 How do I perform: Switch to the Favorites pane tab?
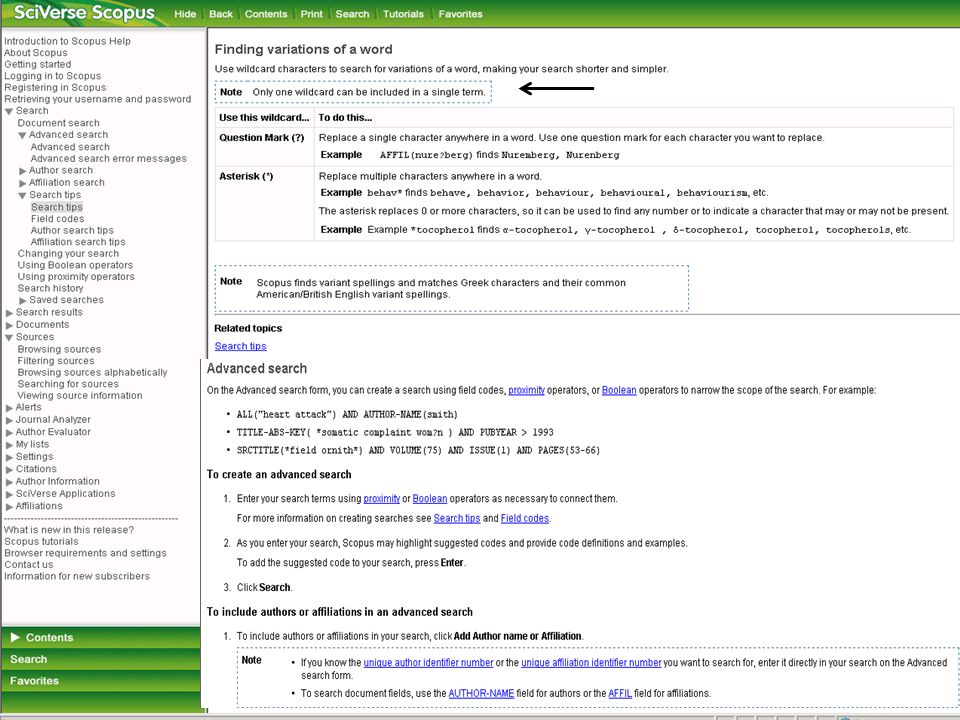101,681
